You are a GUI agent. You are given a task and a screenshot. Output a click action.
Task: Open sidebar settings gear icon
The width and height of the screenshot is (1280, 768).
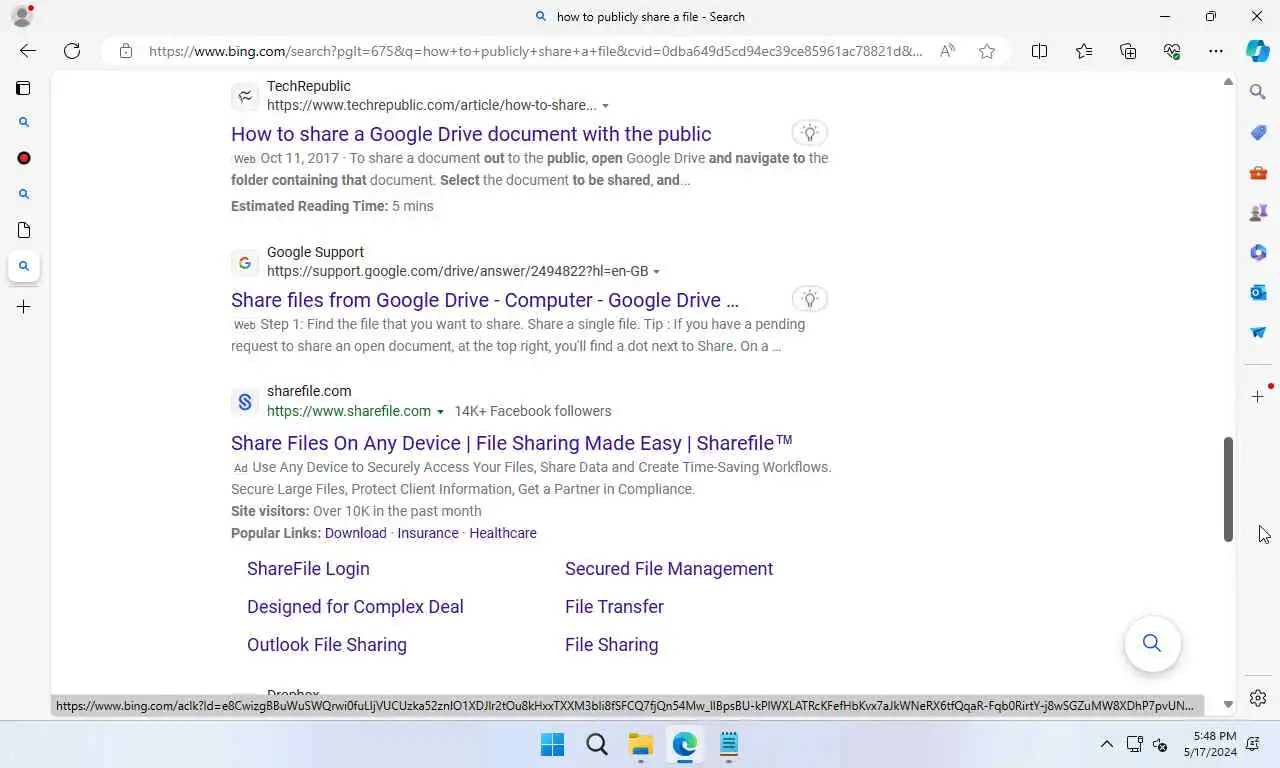coord(1258,698)
